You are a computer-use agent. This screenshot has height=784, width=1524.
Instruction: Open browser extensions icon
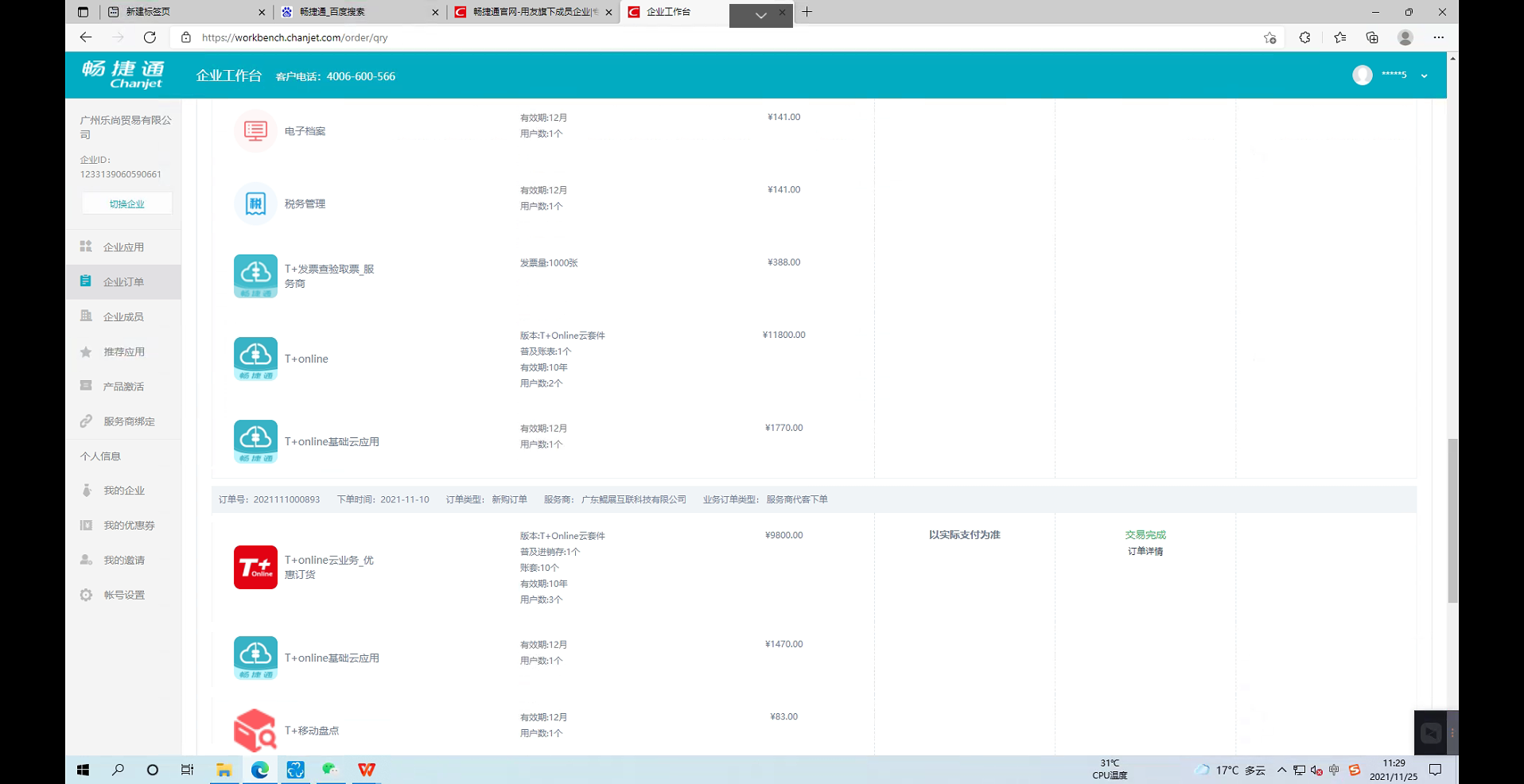[x=1304, y=37]
